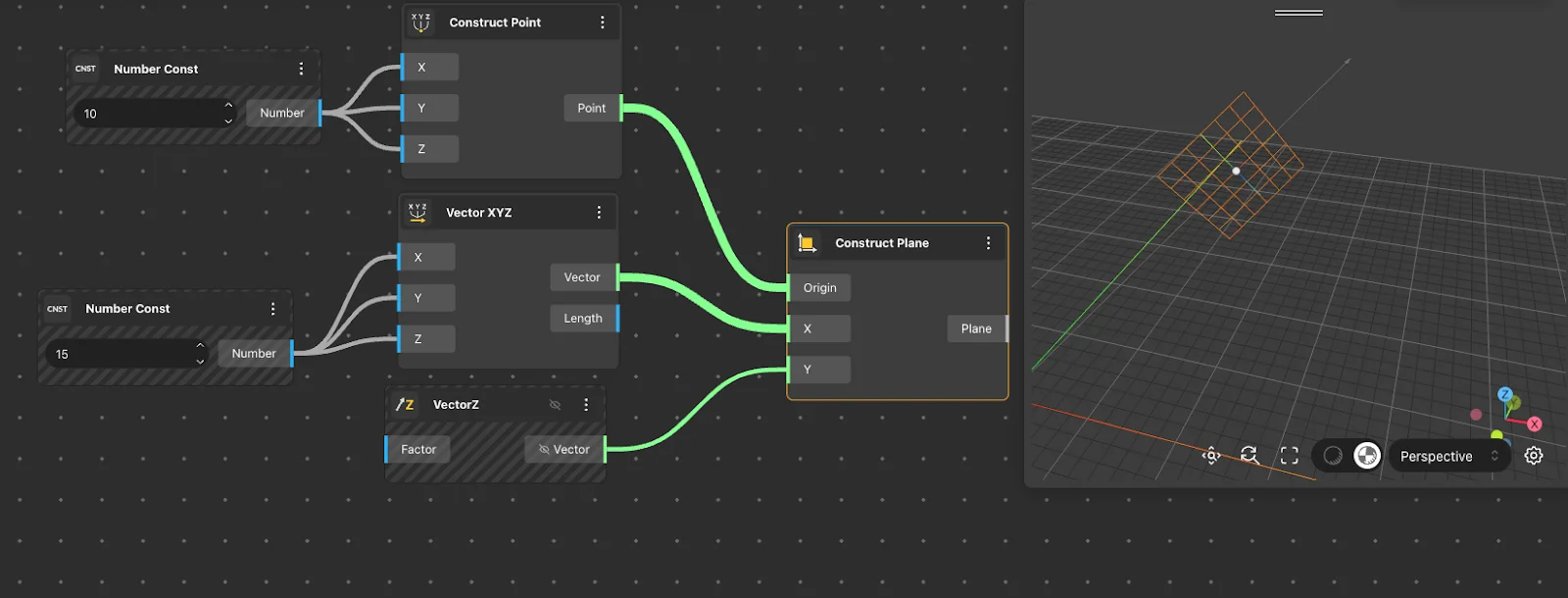Click the Vector XYZ node icon
Image resolution: width=1568 pixels, height=598 pixels.
point(417,213)
